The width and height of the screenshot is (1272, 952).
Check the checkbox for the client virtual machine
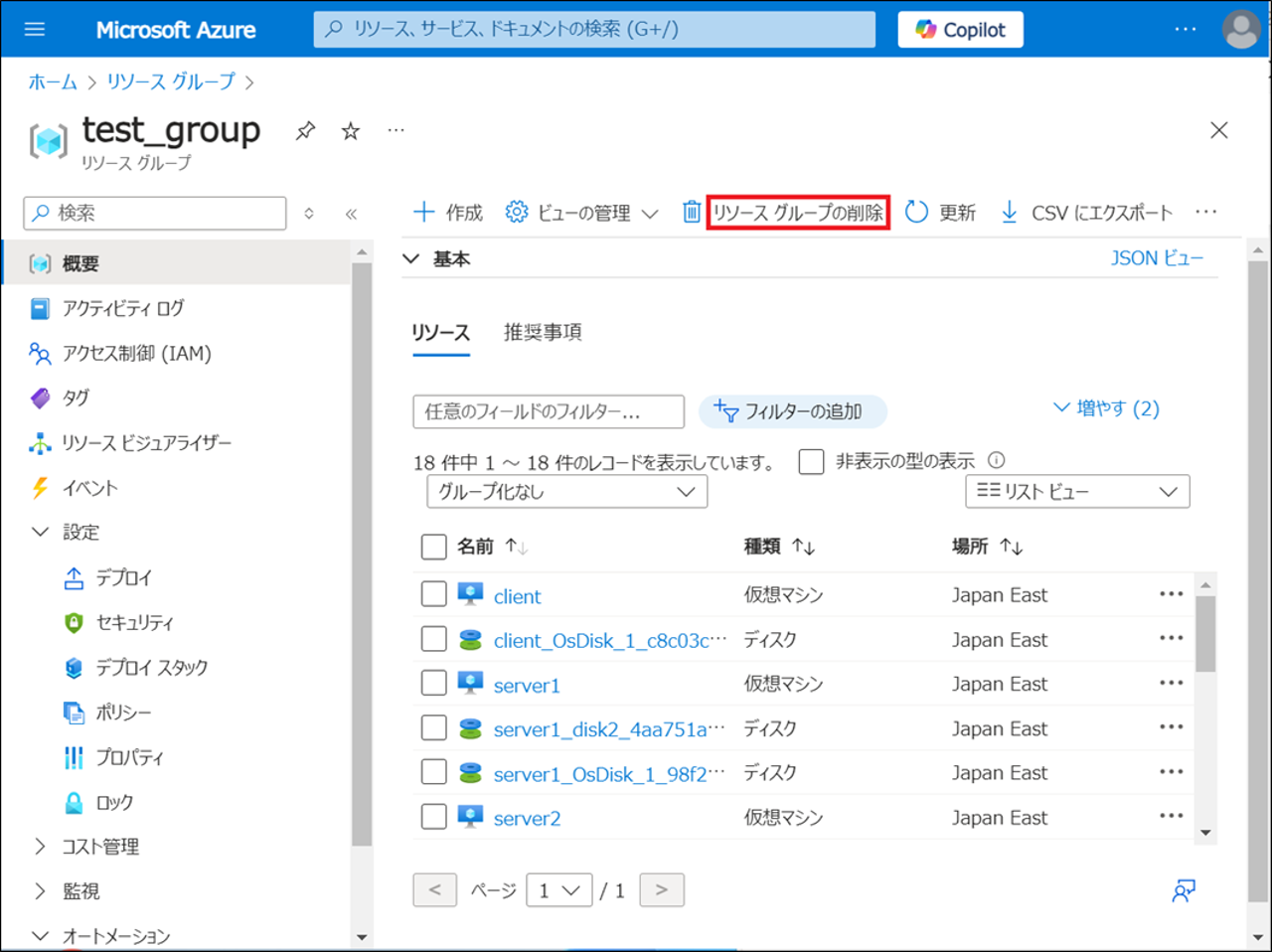[434, 594]
